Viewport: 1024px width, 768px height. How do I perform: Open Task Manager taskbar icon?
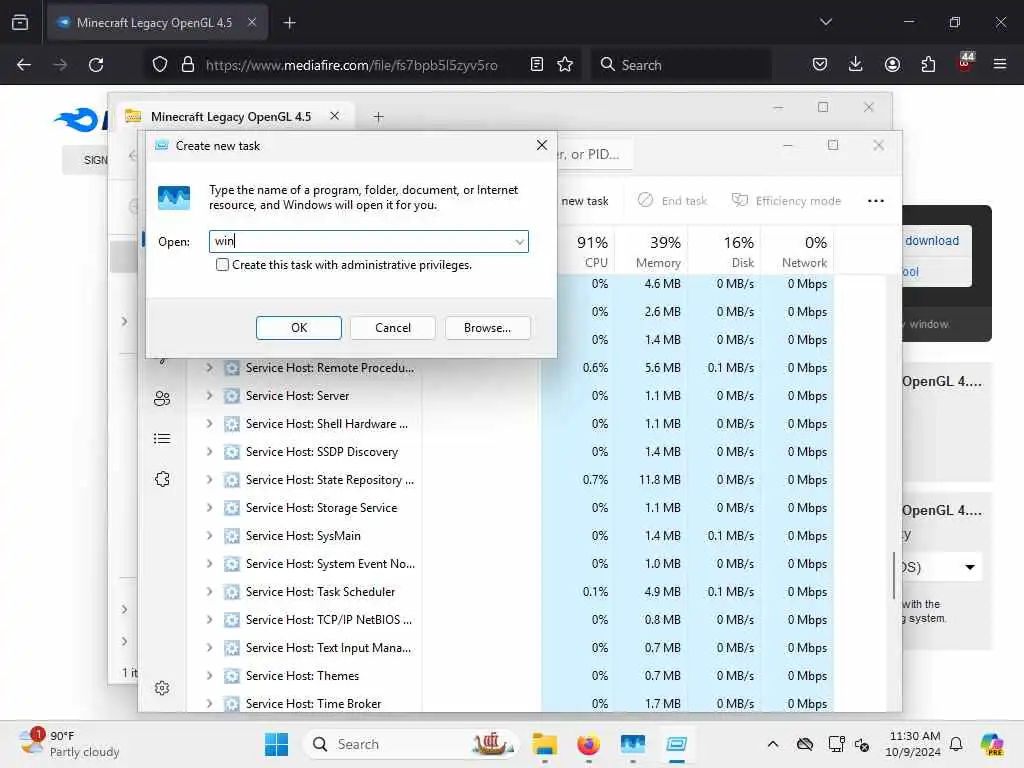(x=632, y=744)
